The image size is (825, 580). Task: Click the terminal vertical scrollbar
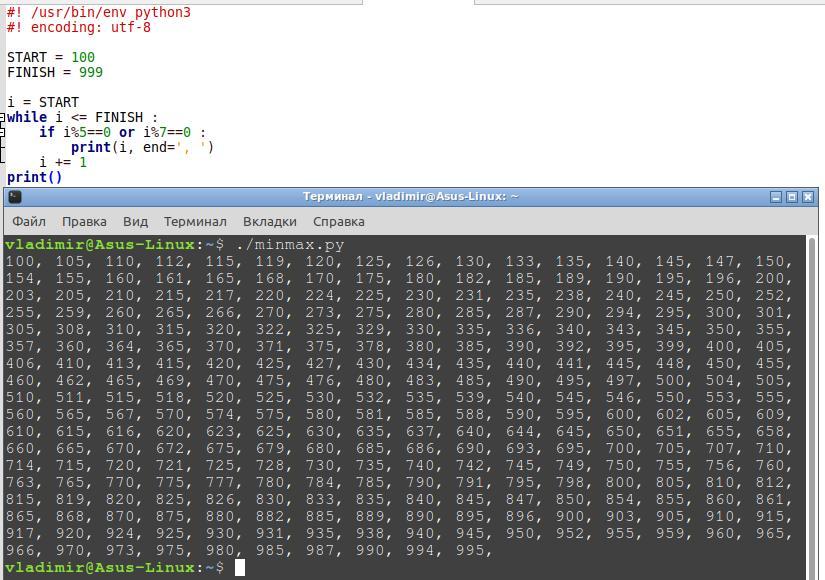point(812,407)
